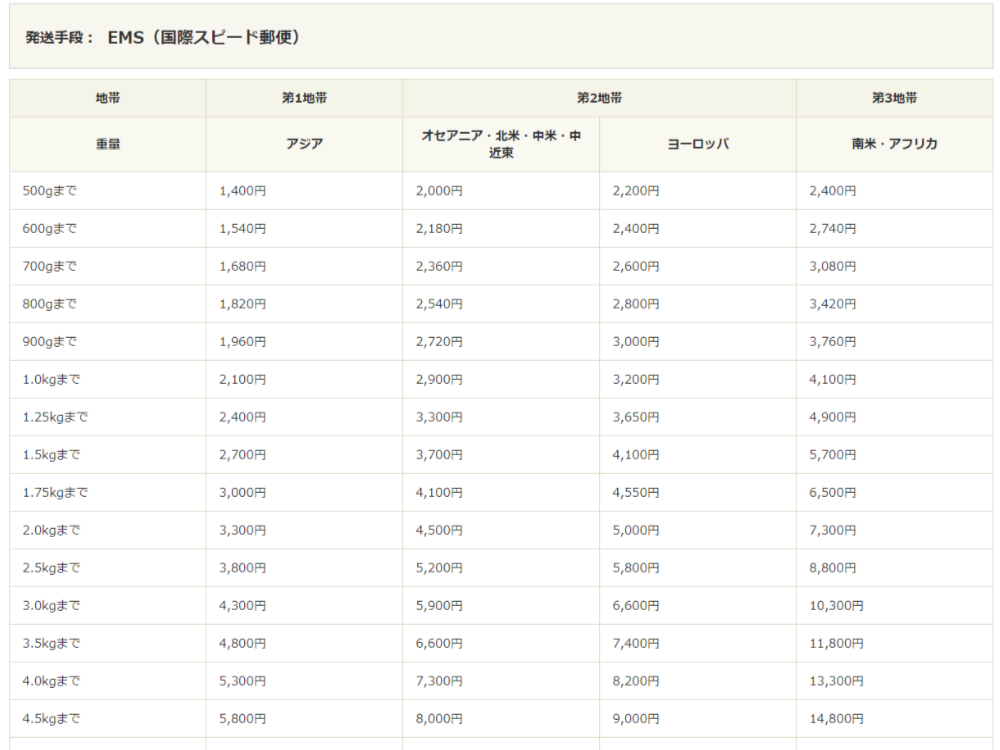The image size is (1000, 750).
Task: Select the 700gまで weight row label
Action: point(50,266)
